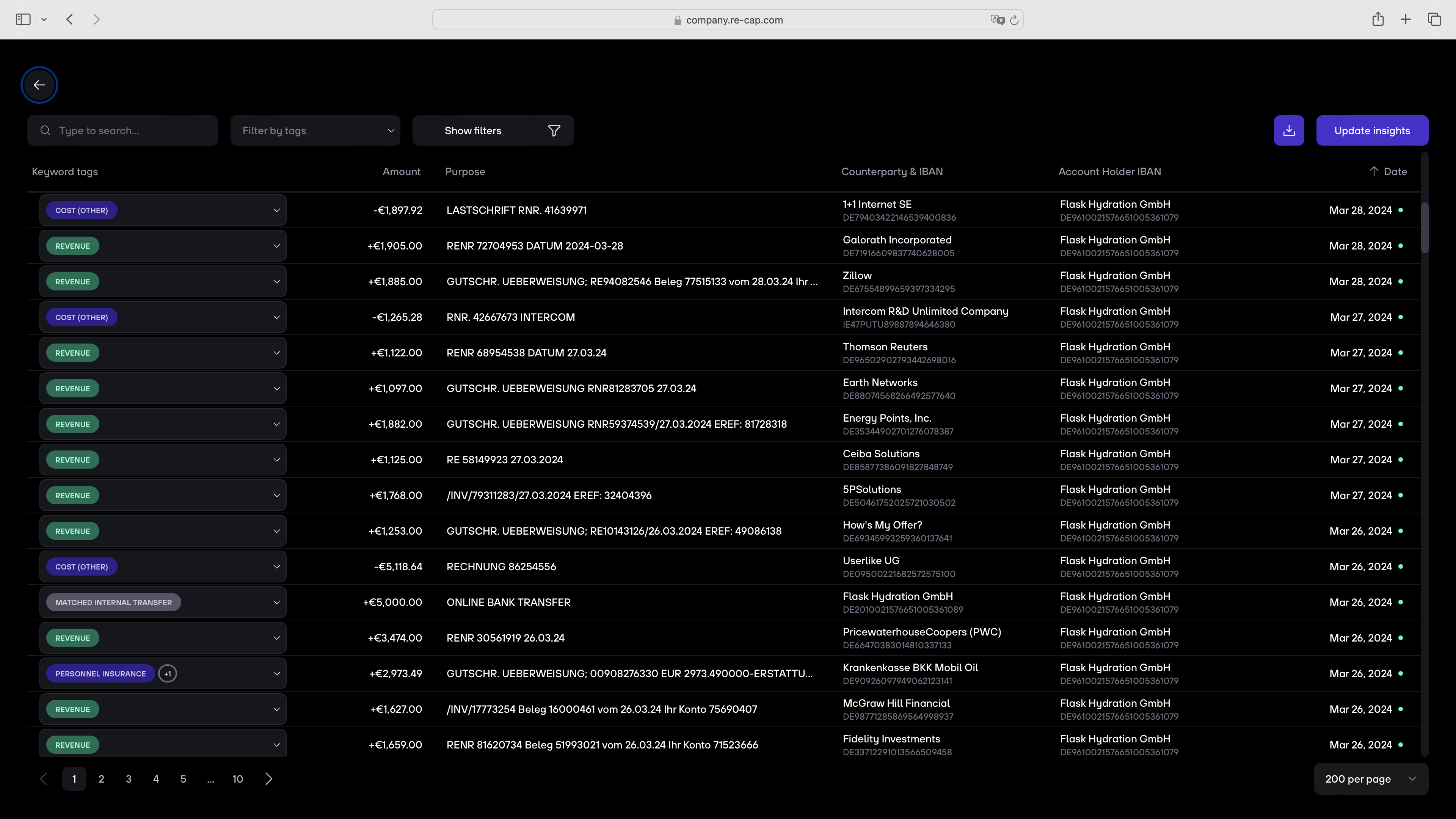The image size is (1456, 819).
Task: Expand tag dropdown for Galorath Incorporated row
Action: pyautogui.click(x=276, y=246)
